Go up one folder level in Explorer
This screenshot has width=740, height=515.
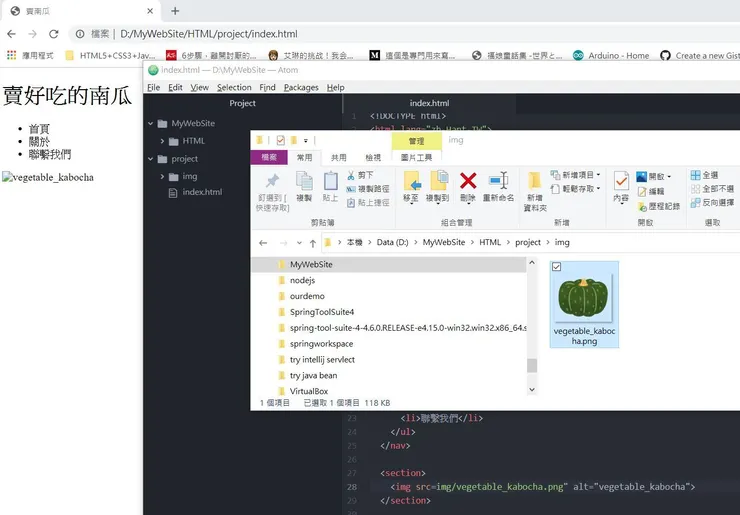pos(312,243)
